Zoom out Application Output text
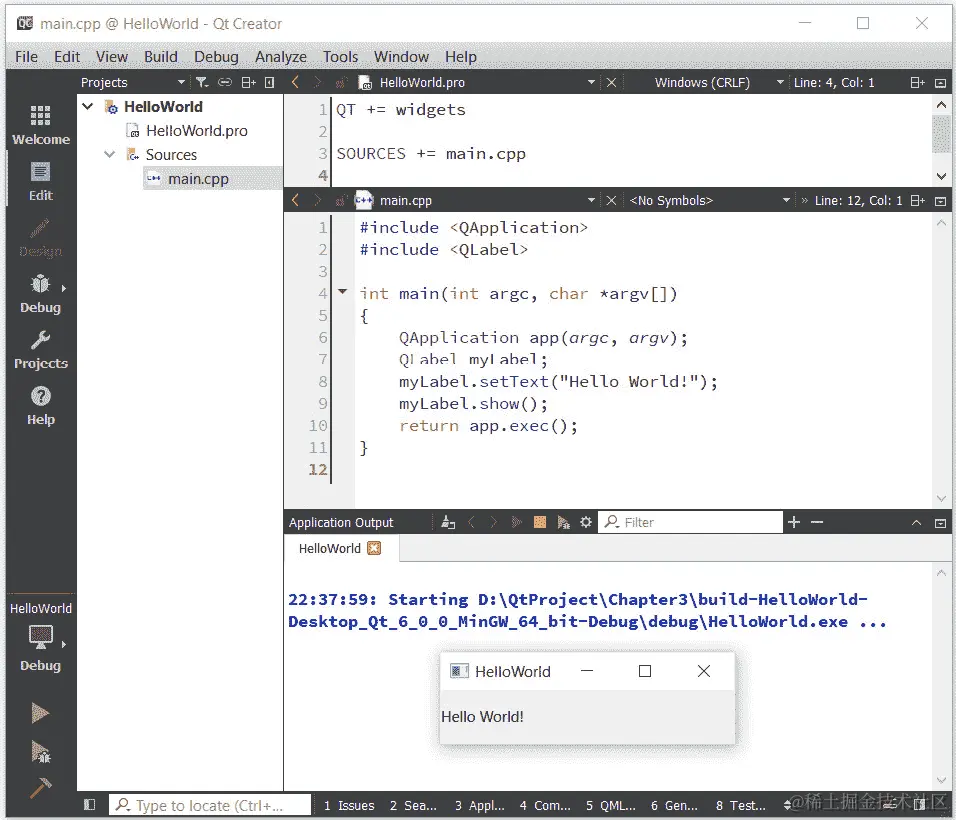956x820 pixels. click(817, 522)
